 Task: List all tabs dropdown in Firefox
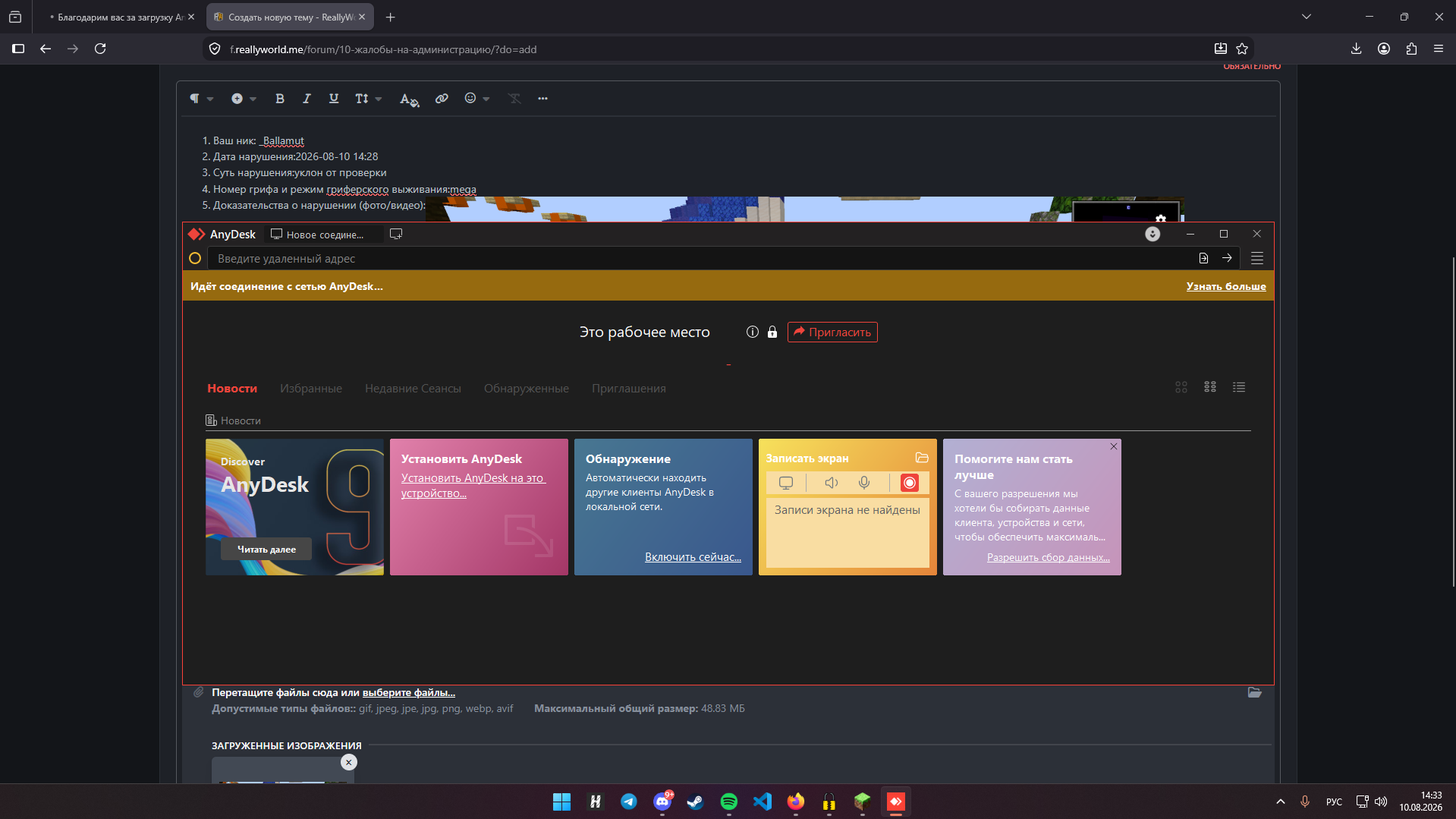pyautogui.click(x=1306, y=17)
